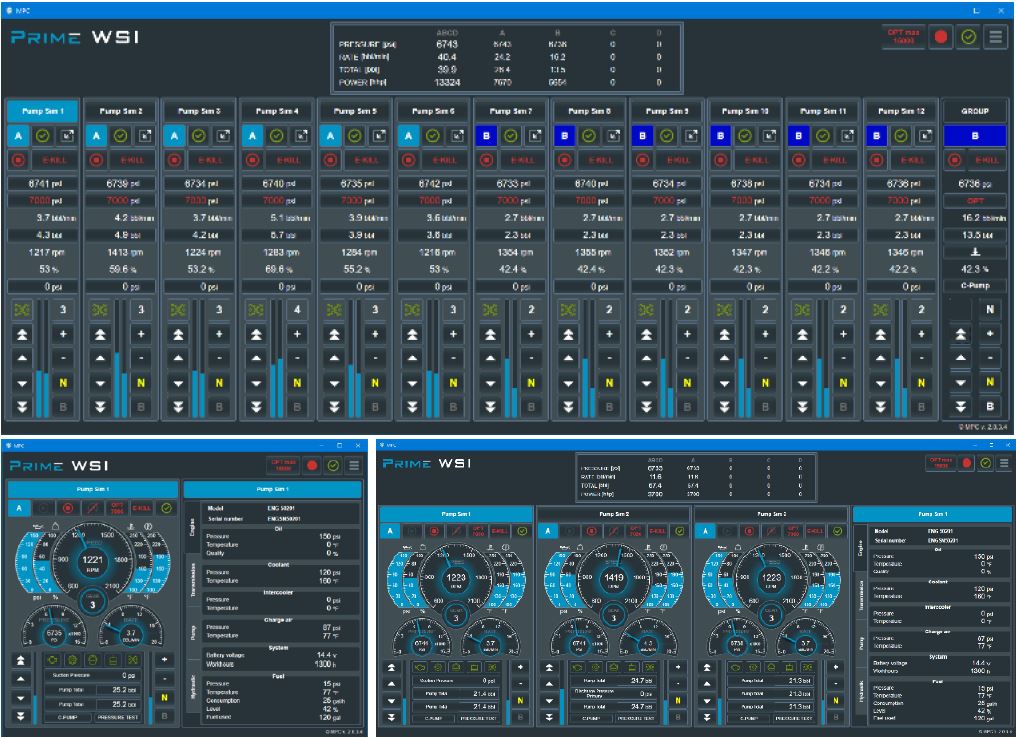Expand Pump Sim 4 with its pop-out icon
Viewport: 1016px width, 738px height.
point(302,135)
